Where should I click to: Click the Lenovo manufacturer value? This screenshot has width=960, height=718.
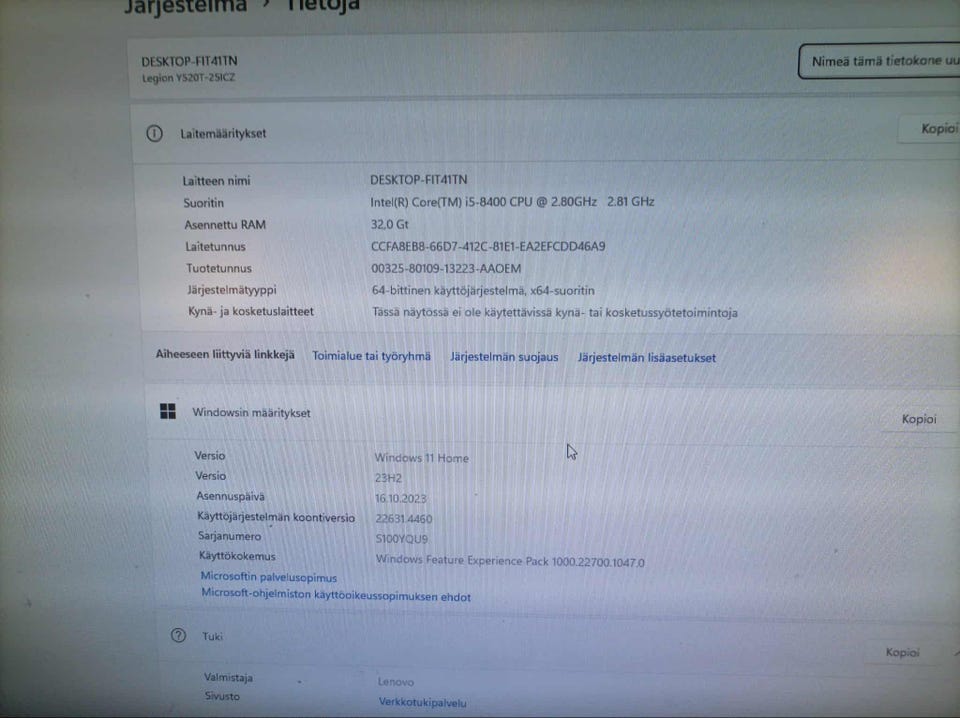tap(396, 681)
